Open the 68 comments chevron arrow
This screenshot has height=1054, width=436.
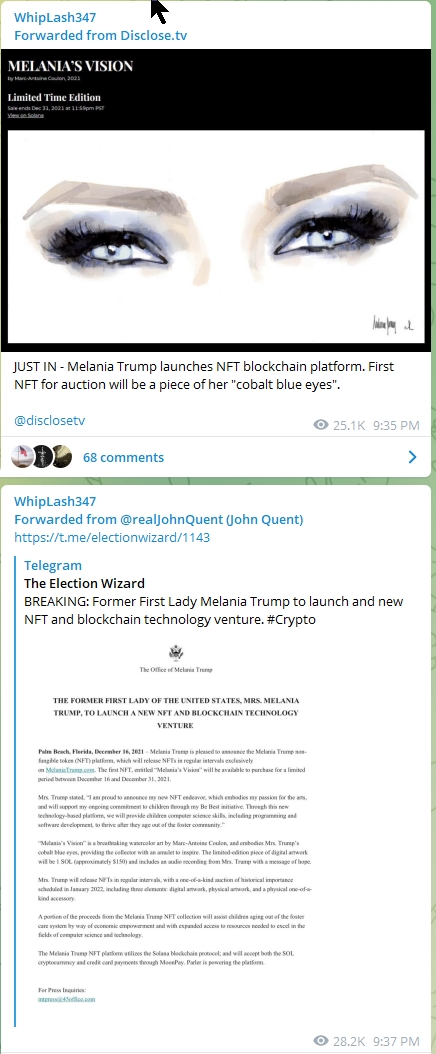pos(412,458)
